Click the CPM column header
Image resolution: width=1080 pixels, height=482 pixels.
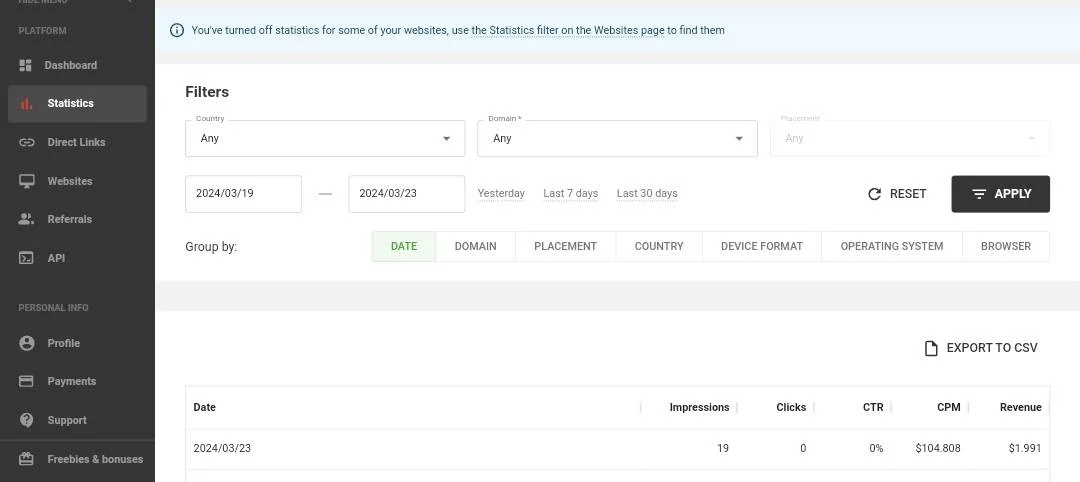click(x=948, y=408)
